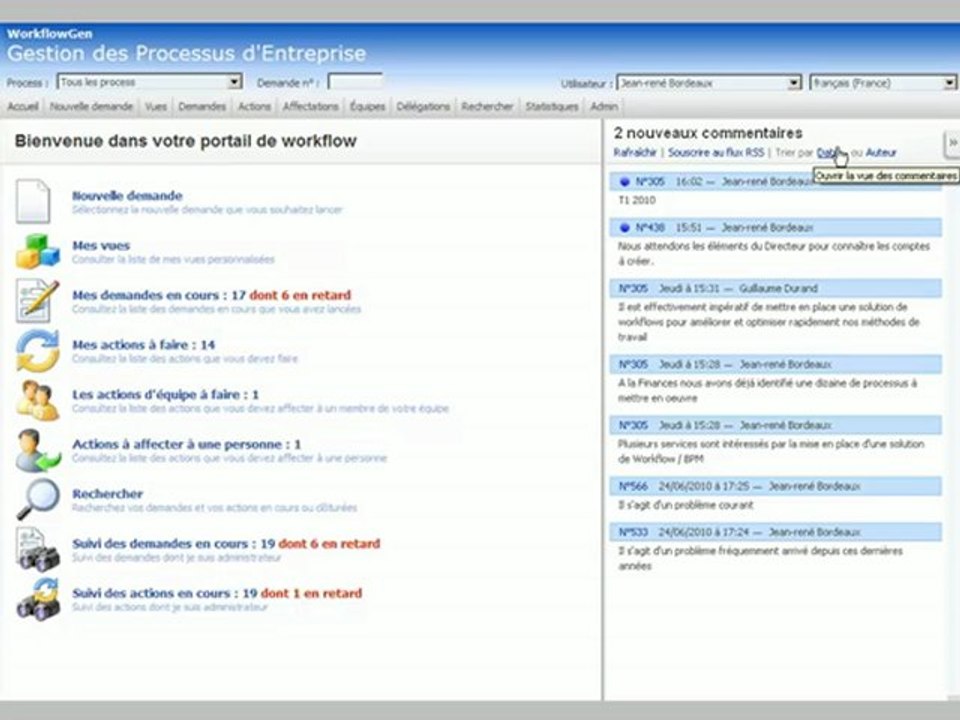Click the blank page icon for Nouvelle demande

(x=32, y=201)
